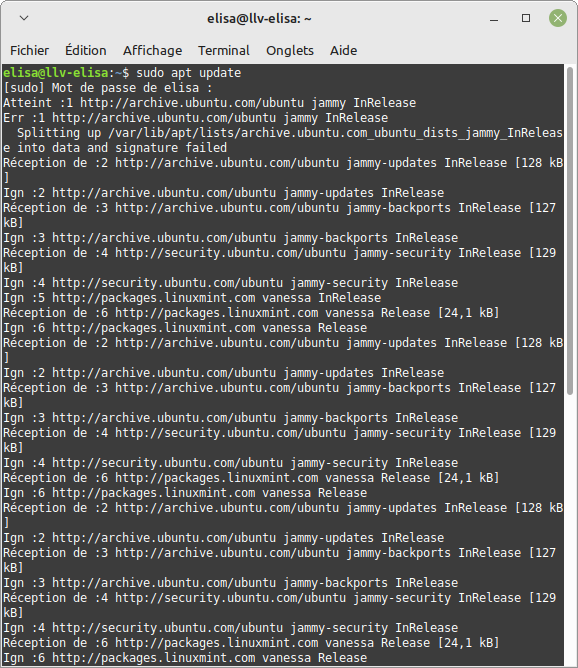Click the vertical scrollbar thumb

[570, 231]
